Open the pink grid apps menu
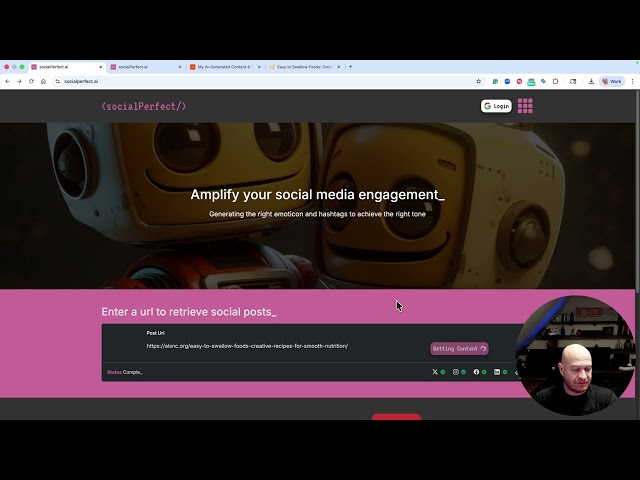Viewport: 640px width, 480px height. tap(525, 106)
